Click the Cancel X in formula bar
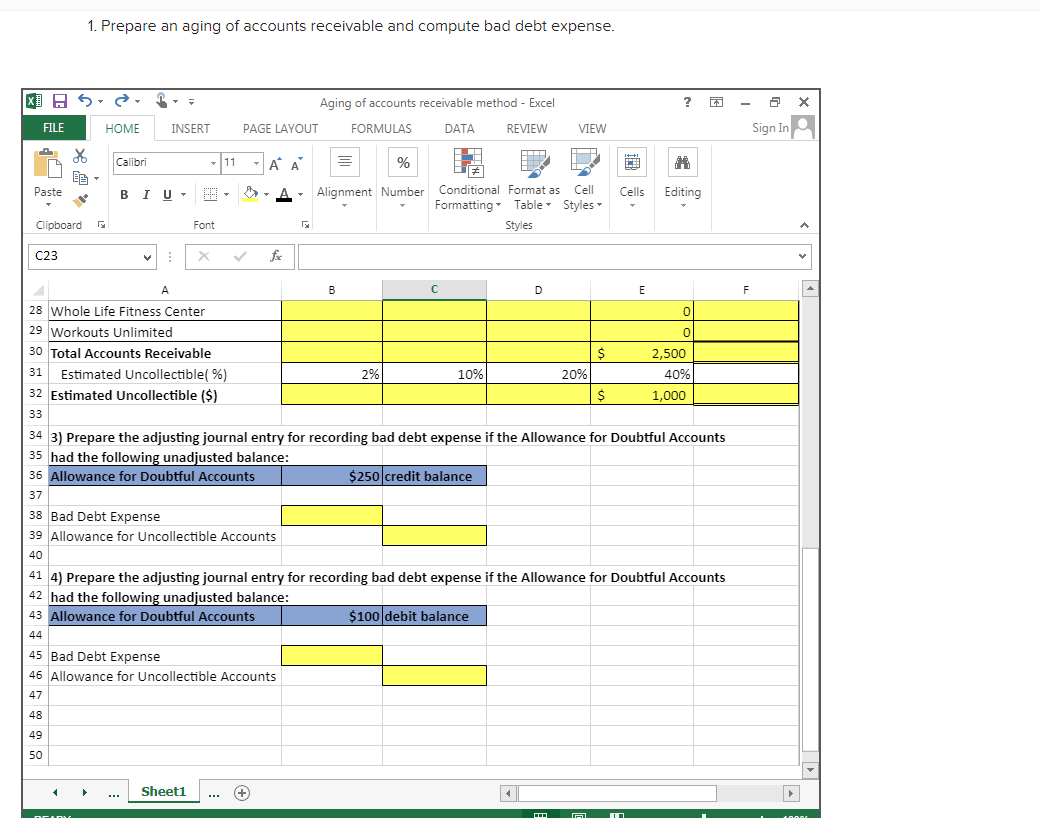This screenshot has width=1040, height=832. pyautogui.click(x=204, y=256)
